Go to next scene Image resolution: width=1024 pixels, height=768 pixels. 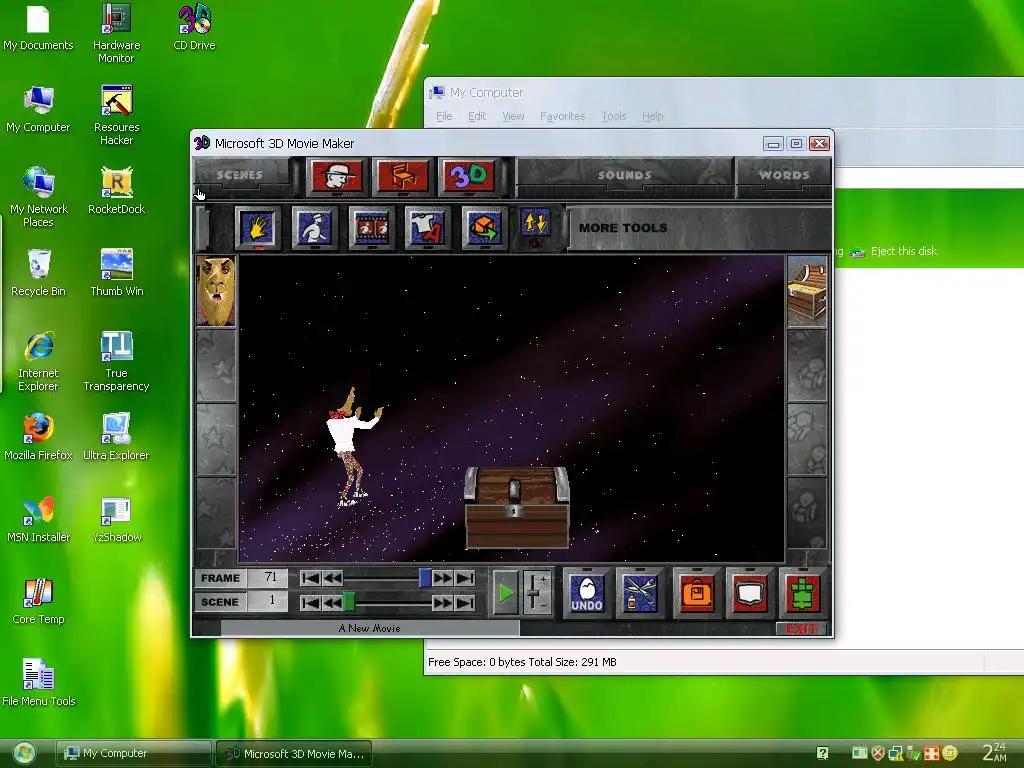click(x=442, y=602)
